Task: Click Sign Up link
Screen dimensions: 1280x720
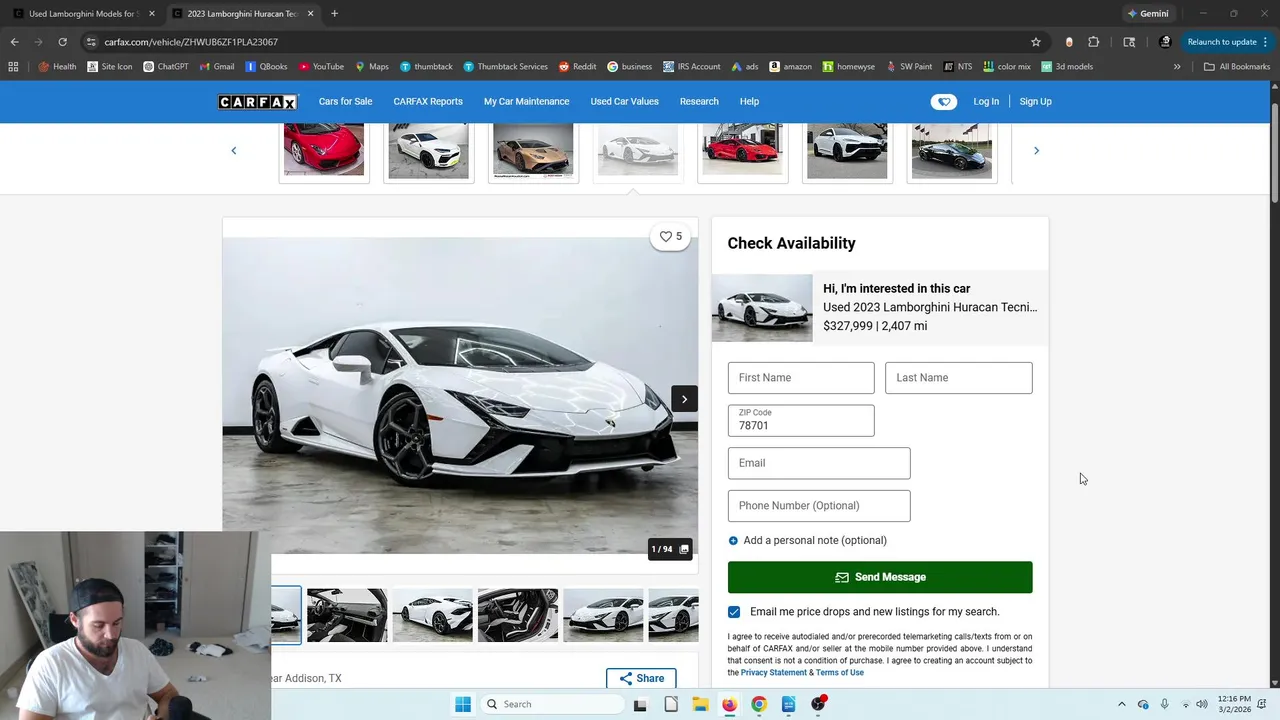Action: pyautogui.click(x=1035, y=102)
